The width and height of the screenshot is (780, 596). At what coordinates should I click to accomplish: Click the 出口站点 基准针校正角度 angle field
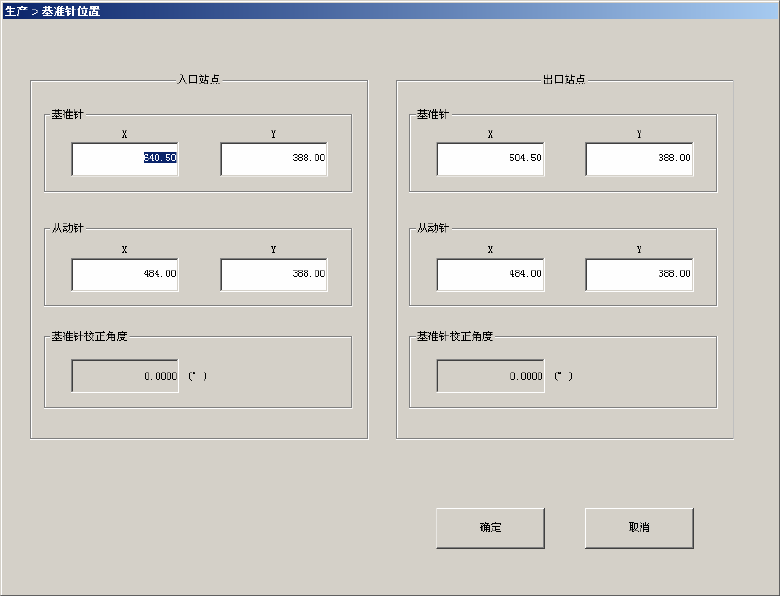coord(490,376)
